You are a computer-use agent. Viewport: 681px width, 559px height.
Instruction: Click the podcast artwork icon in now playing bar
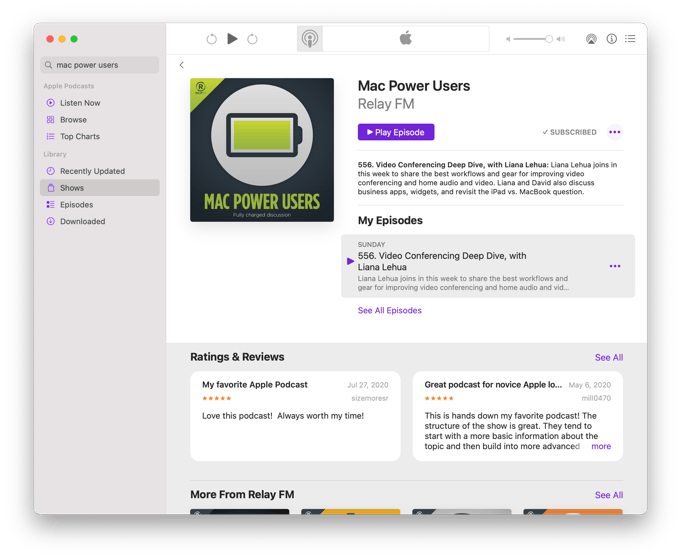point(310,39)
